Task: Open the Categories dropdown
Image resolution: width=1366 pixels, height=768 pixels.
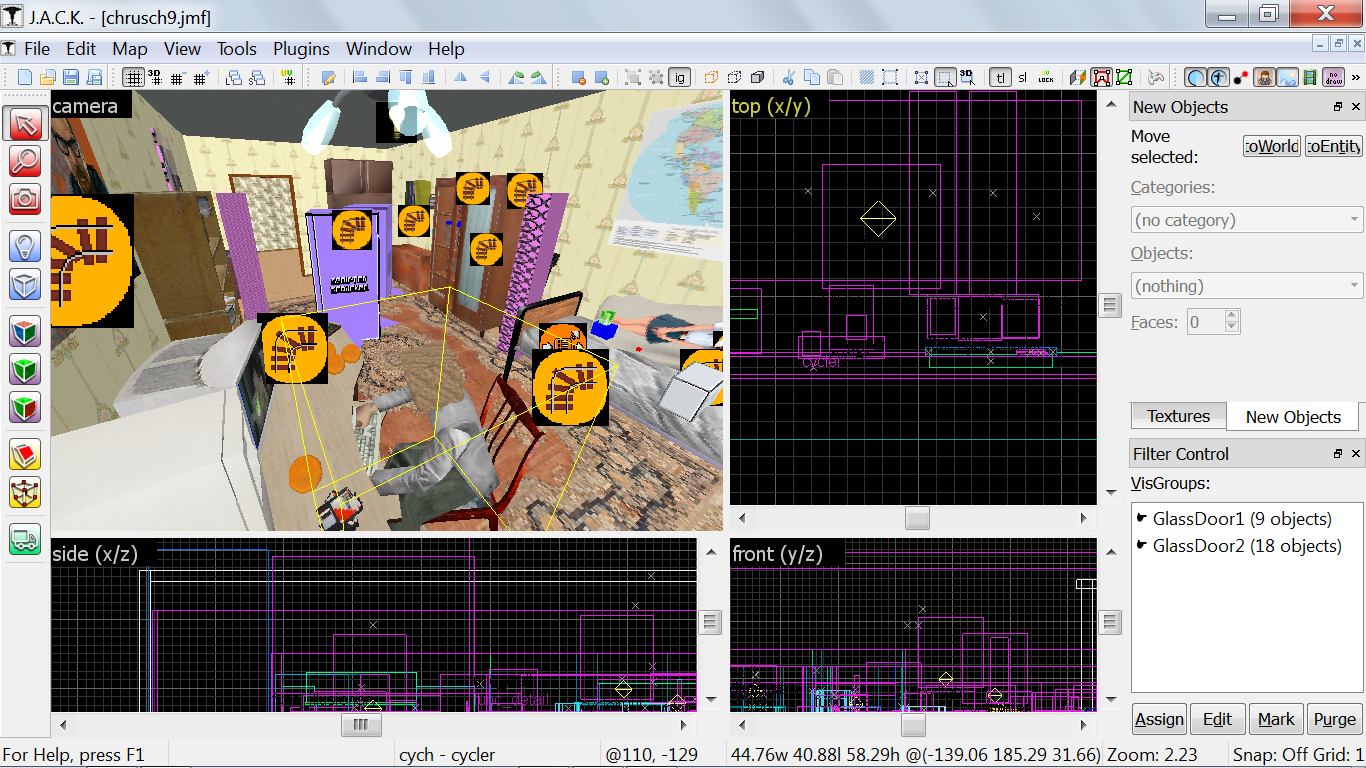Action: (1246, 220)
